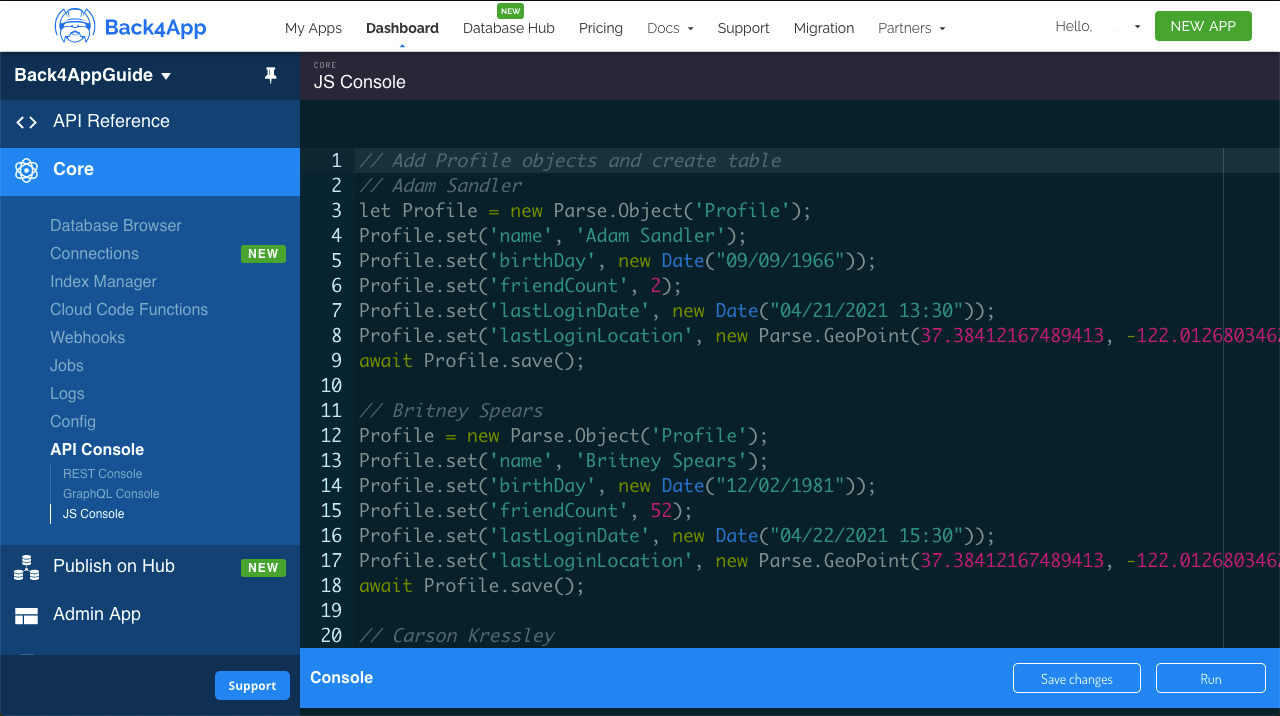The width and height of the screenshot is (1280, 716).
Task: Open the Pricing page
Action: coord(601,28)
